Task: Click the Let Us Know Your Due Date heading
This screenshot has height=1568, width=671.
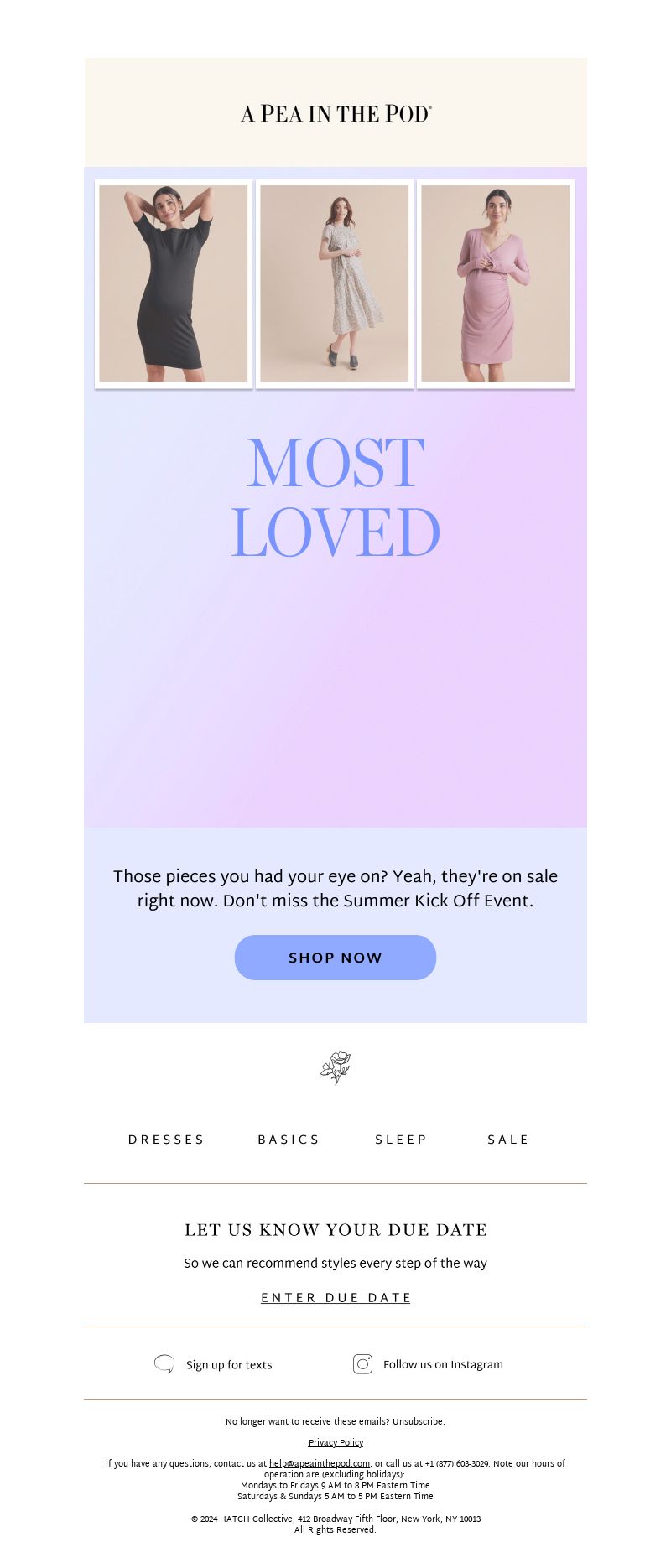Action: pyautogui.click(x=335, y=1230)
